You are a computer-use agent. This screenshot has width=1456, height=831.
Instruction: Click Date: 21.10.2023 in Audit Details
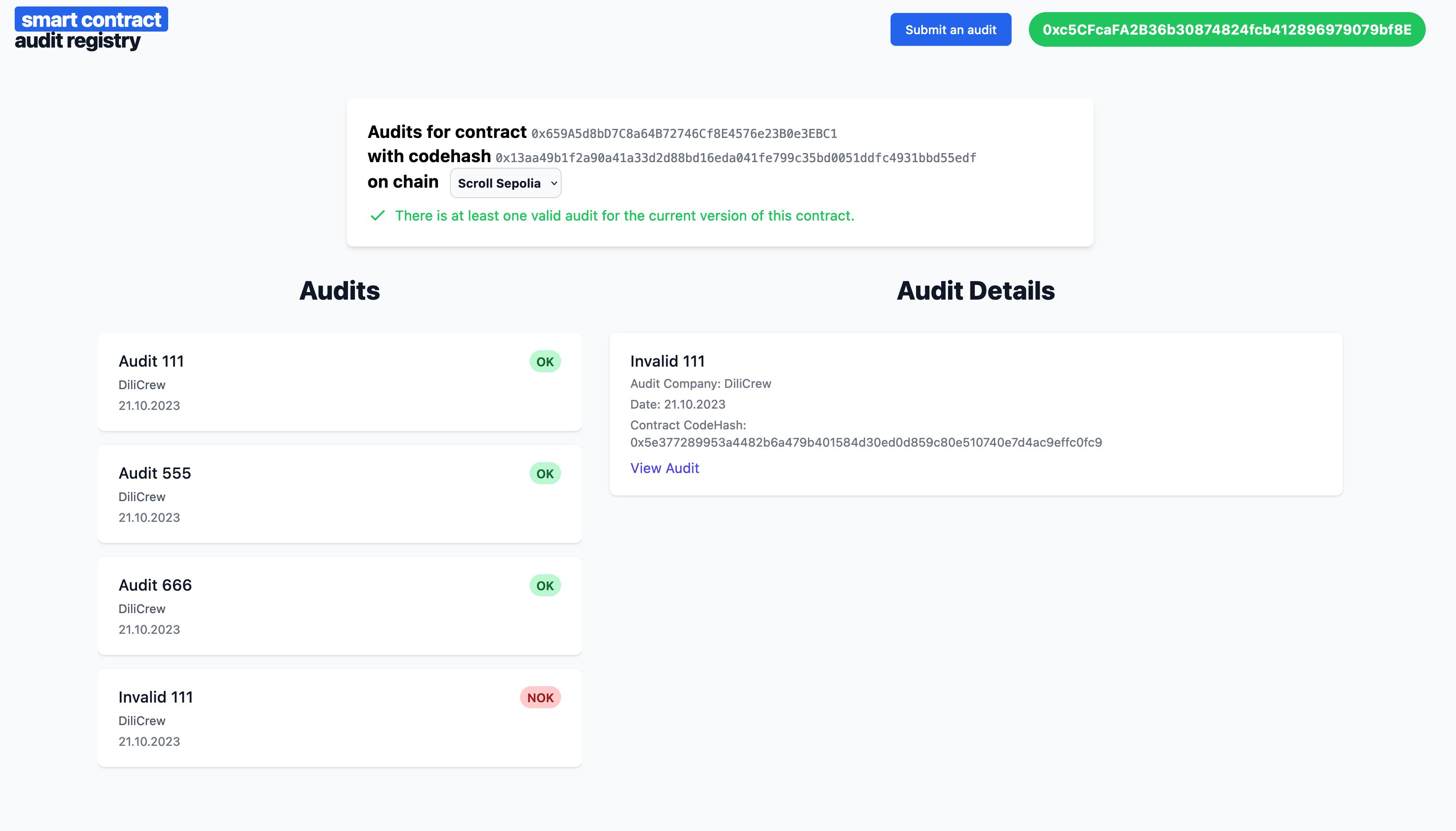[678, 404]
